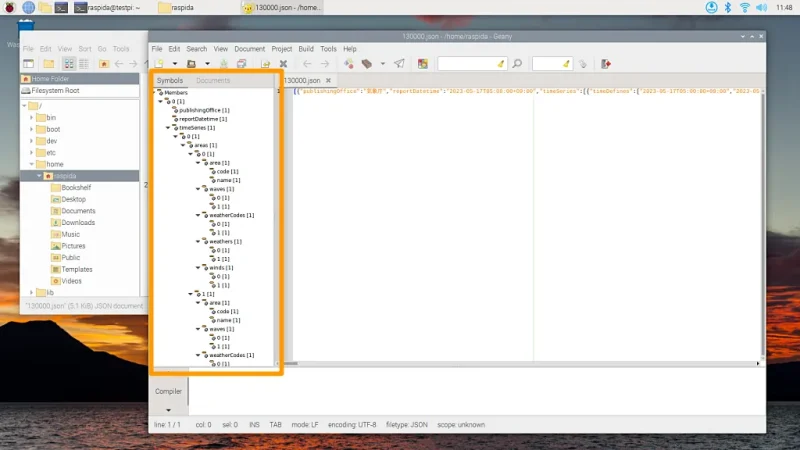Screen dimensions: 800x450
Task: Open the Tools menu in Geany
Action: pyautogui.click(x=328, y=49)
